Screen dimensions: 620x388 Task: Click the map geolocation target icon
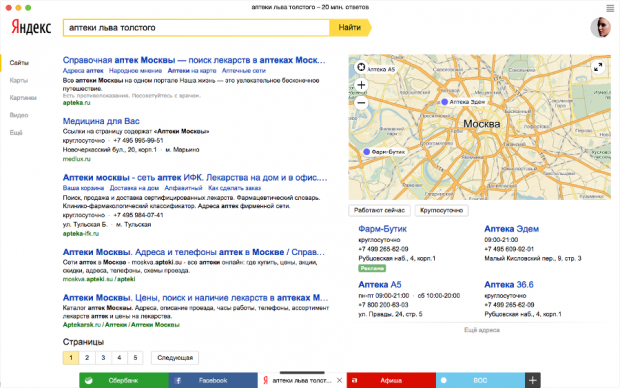pos(361,67)
